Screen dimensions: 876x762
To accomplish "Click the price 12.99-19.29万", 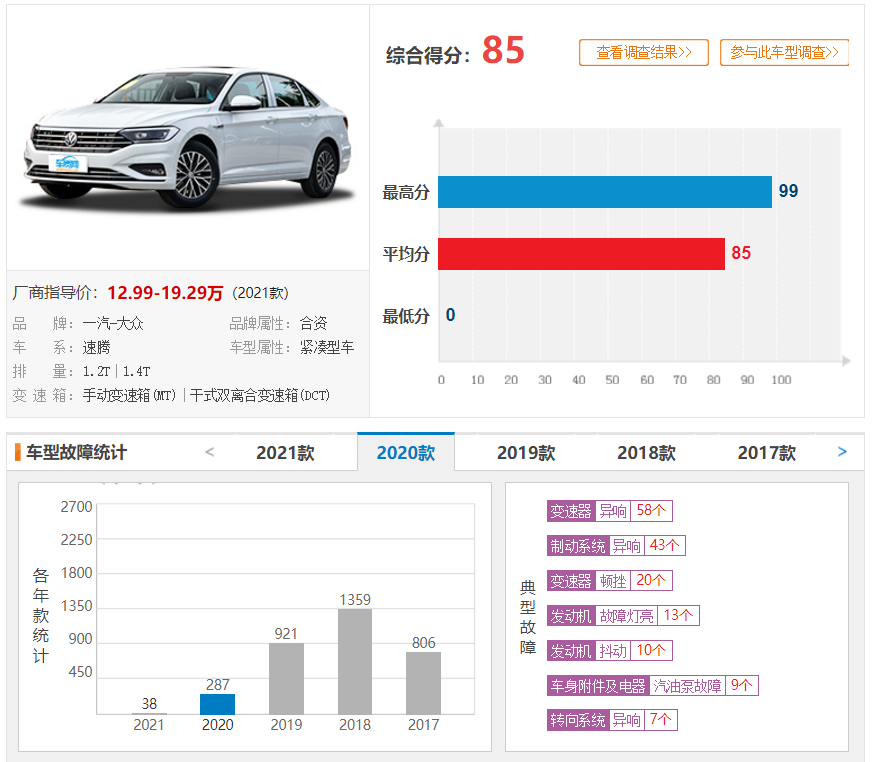I will (165, 293).
